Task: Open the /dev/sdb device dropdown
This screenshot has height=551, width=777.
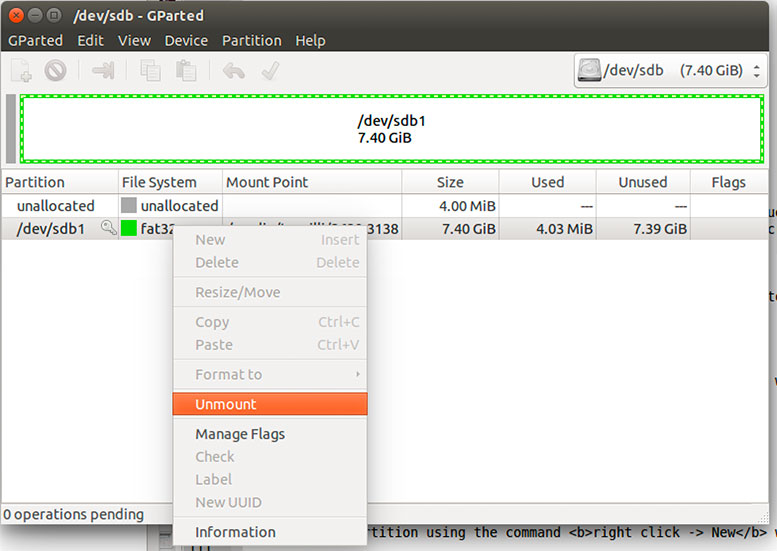Action: click(x=670, y=70)
